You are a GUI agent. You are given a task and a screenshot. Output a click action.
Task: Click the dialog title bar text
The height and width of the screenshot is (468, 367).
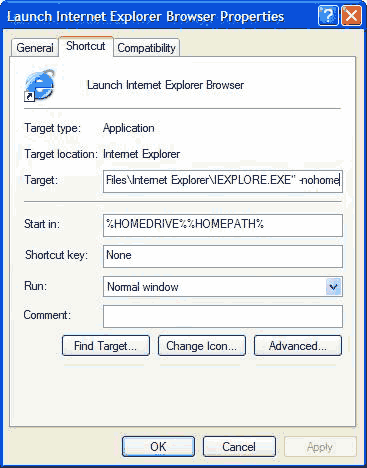145,16
